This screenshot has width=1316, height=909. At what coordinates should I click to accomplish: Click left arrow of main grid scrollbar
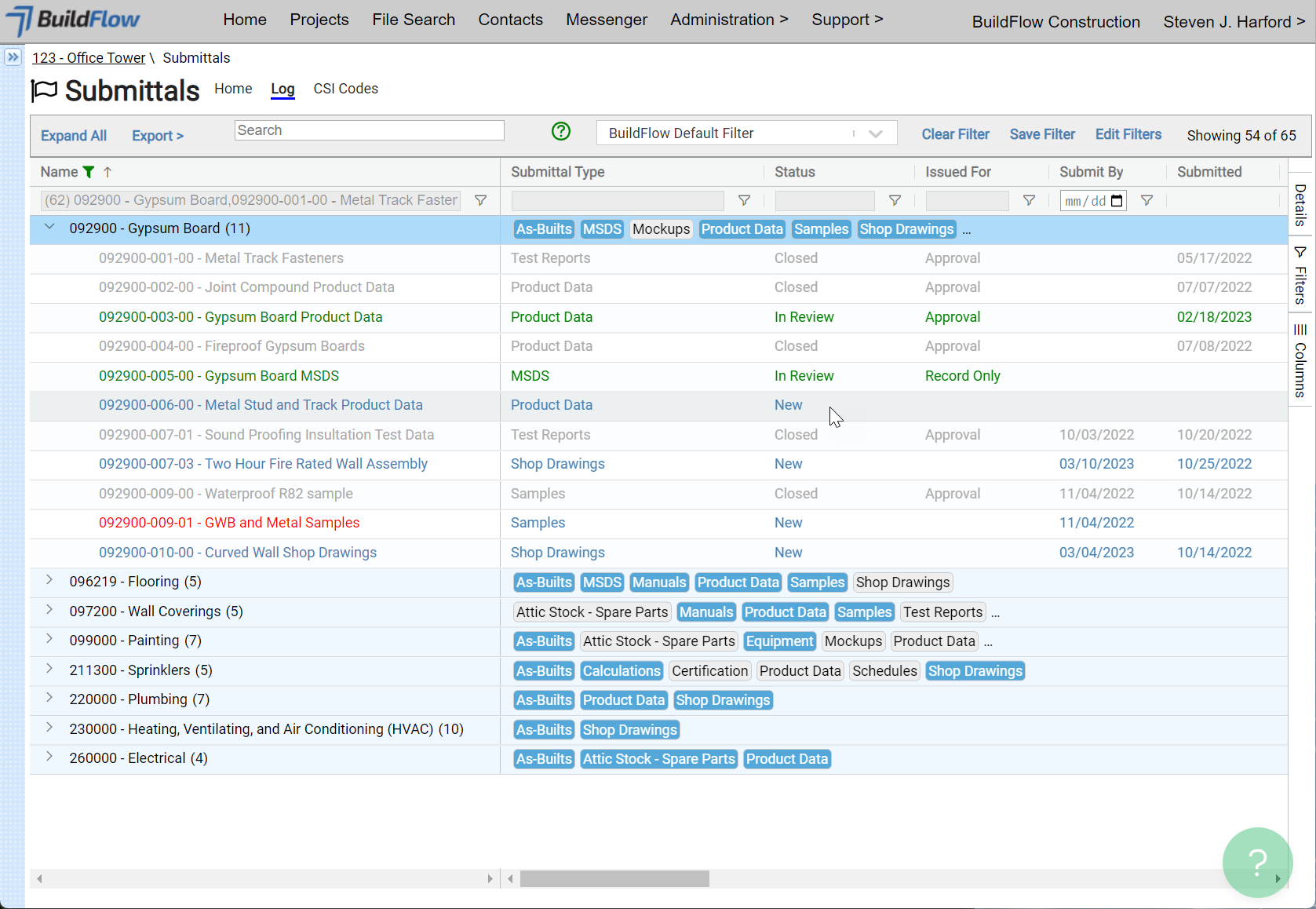(511, 878)
